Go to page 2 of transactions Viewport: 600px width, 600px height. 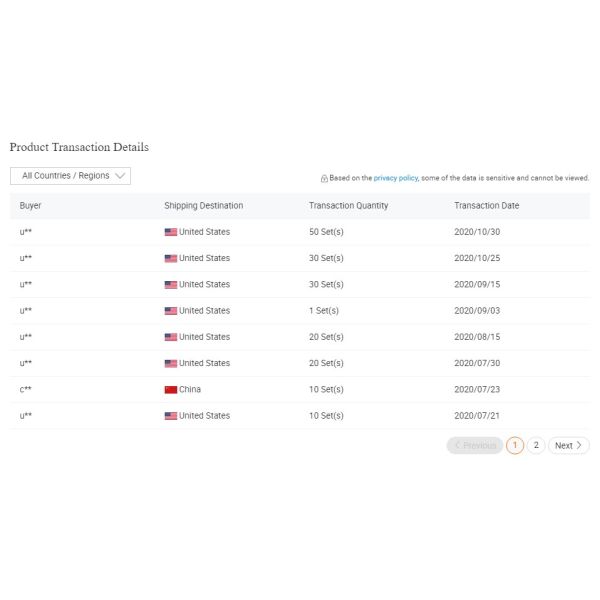536,445
